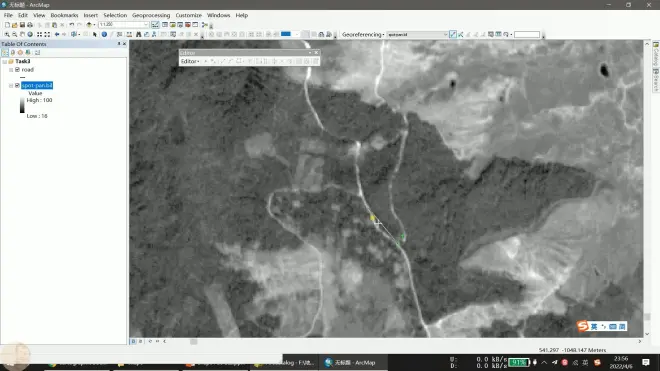Viewport: 660px width, 371px height.
Task: Open a map file with Open icon
Action: [15, 25]
